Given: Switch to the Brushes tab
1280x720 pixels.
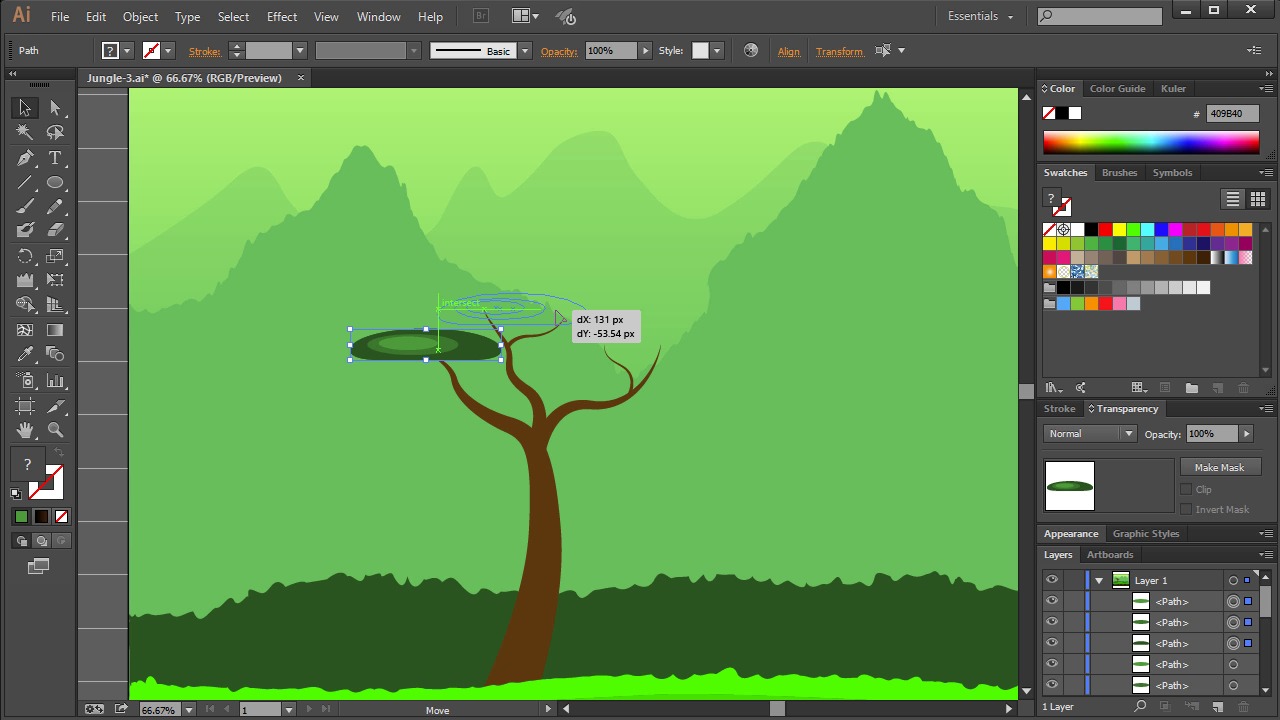Looking at the screenshot, I should point(1119,172).
